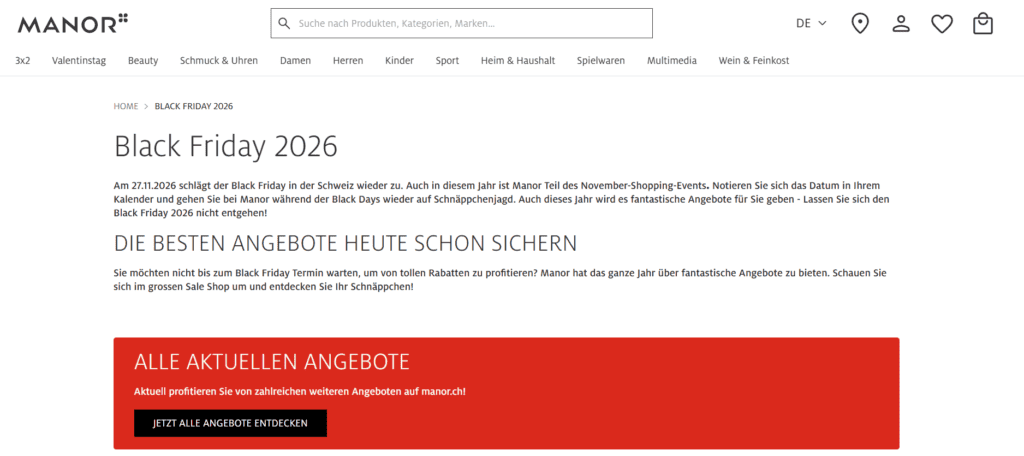Click the Manor logo
The image size is (1024, 456).
coord(72,24)
